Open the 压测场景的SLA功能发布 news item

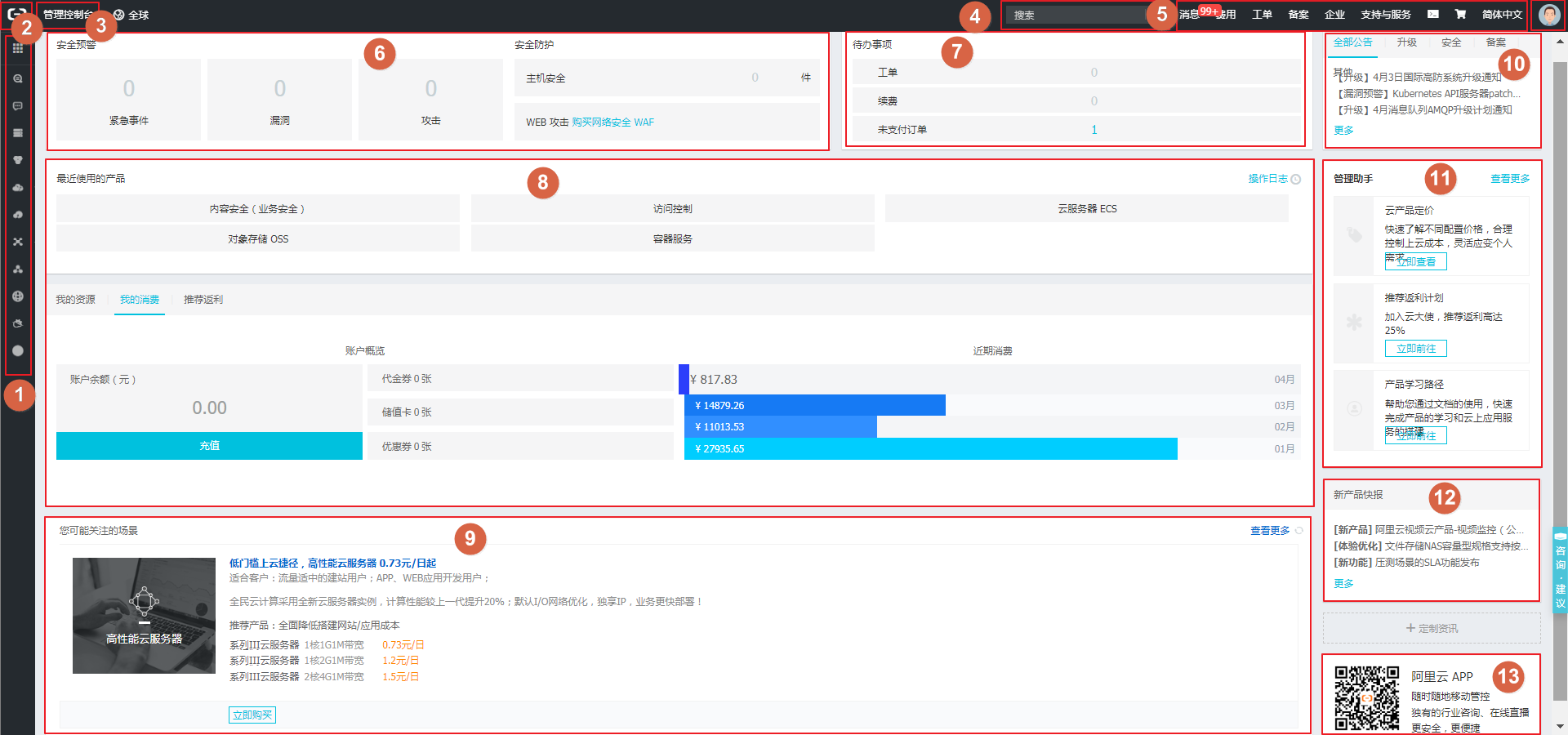1406,563
